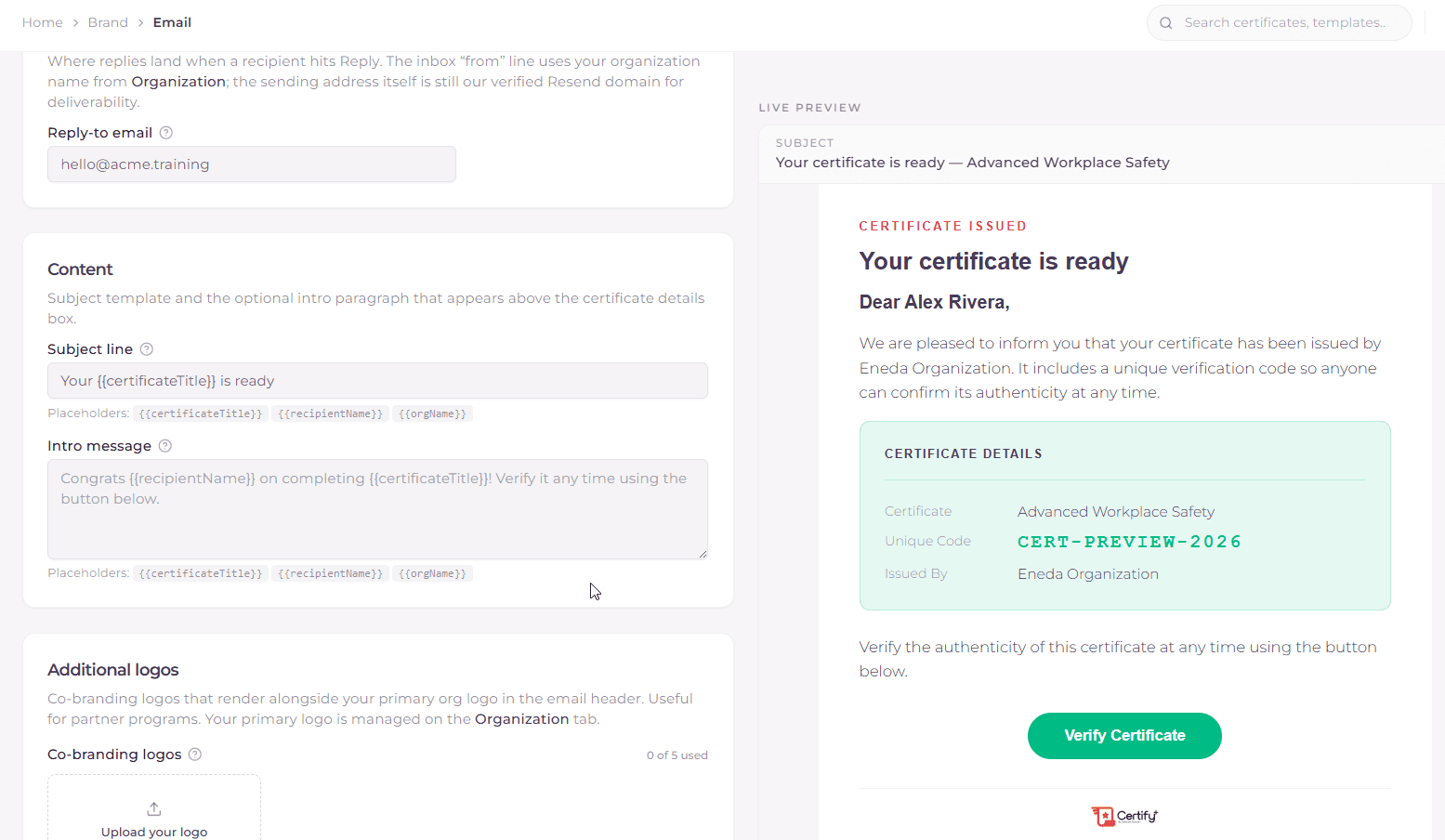Select the CERT-PREVIEW-2026 unique code

coord(1129,542)
